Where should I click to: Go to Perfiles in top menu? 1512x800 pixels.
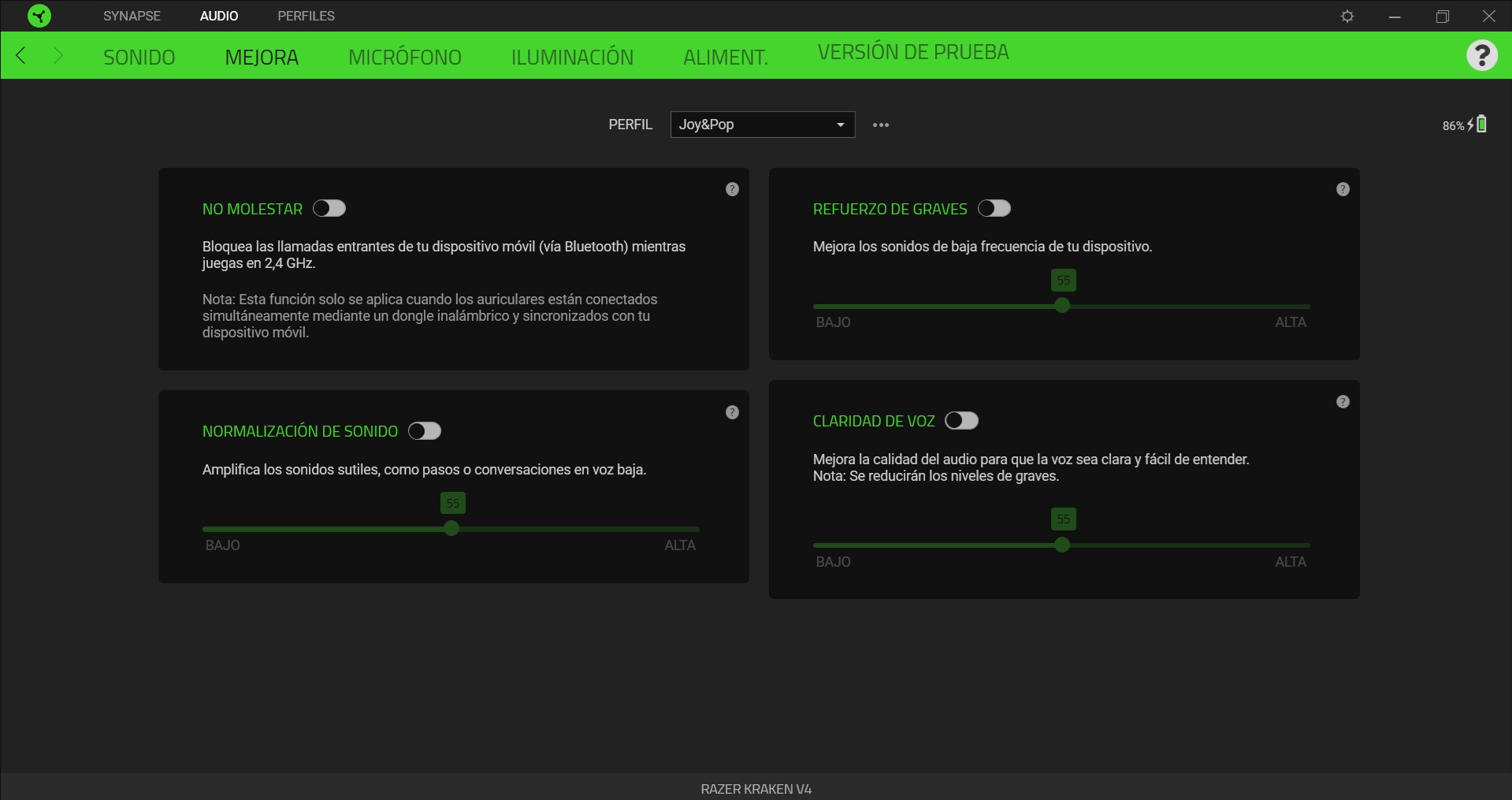306,16
